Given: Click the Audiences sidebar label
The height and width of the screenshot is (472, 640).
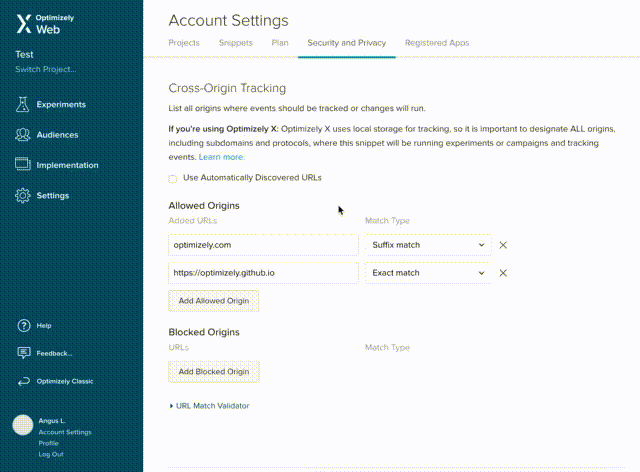Looking at the screenshot, I should 57,135.
